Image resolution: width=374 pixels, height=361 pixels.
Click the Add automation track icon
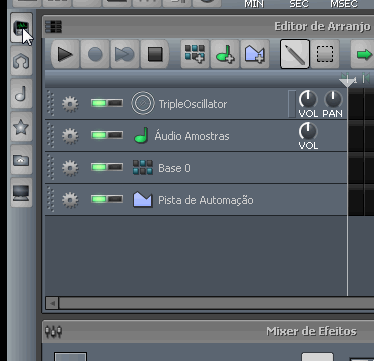(x=255, y=54)
